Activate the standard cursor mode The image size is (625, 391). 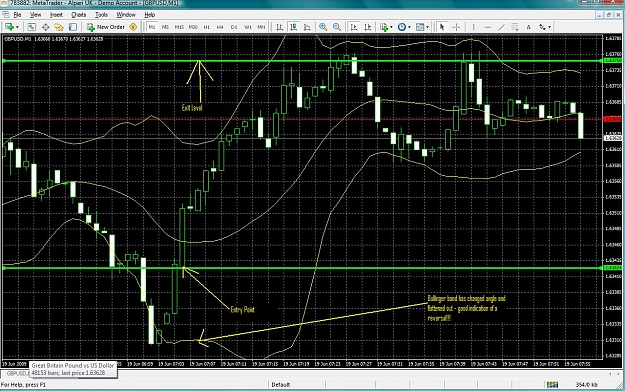442,27
